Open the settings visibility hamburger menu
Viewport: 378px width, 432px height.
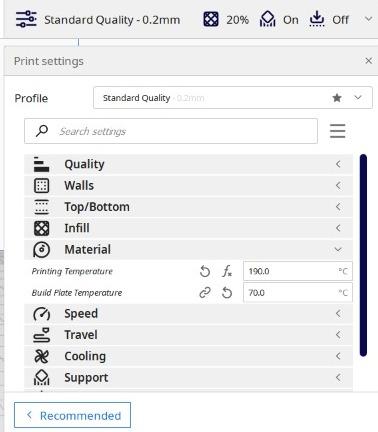338,131
